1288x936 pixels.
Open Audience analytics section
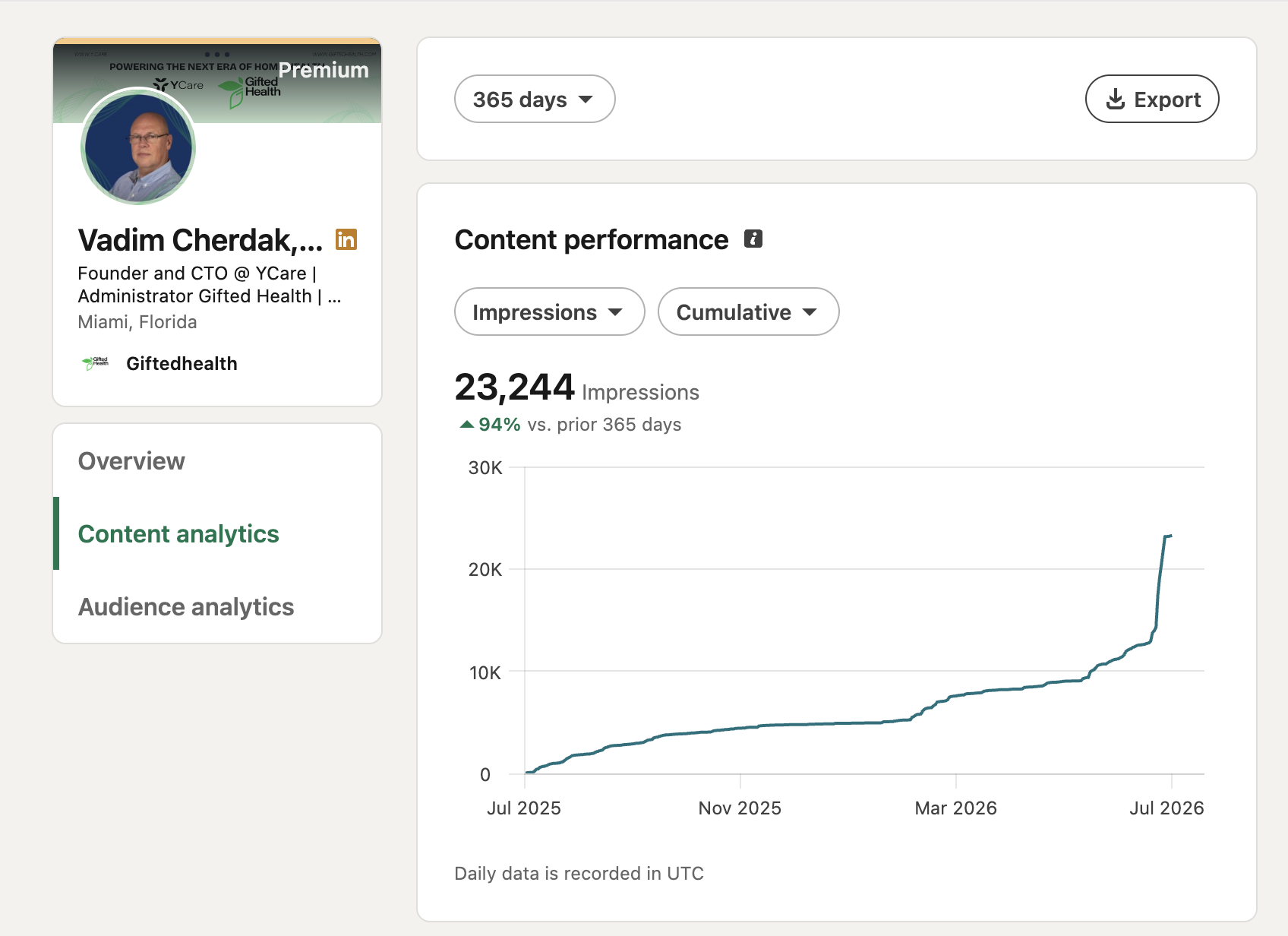pos(186,606)
